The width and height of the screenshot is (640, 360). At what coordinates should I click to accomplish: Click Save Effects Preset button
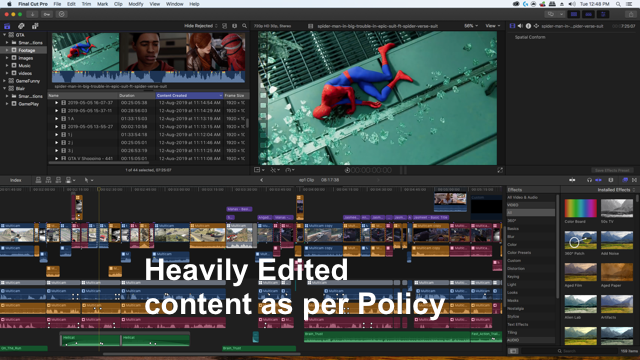tap(611, 170)
